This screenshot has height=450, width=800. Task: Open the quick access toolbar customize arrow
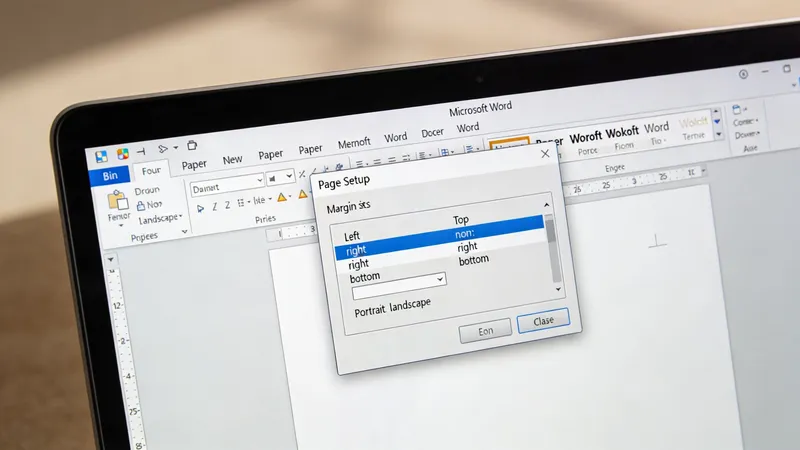coord(176,147)
